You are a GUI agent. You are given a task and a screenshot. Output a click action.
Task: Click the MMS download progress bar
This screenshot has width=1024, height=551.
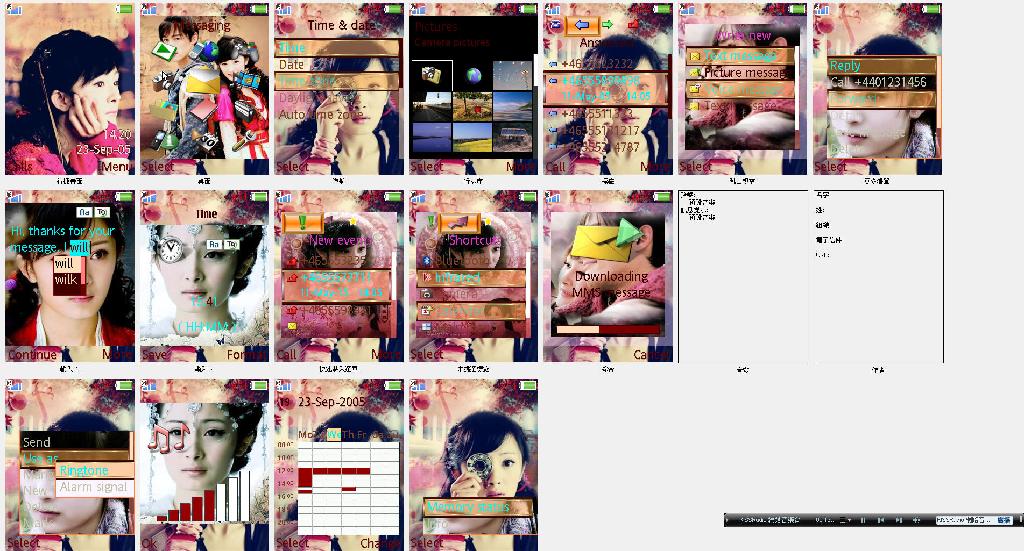tap(608, 328)
